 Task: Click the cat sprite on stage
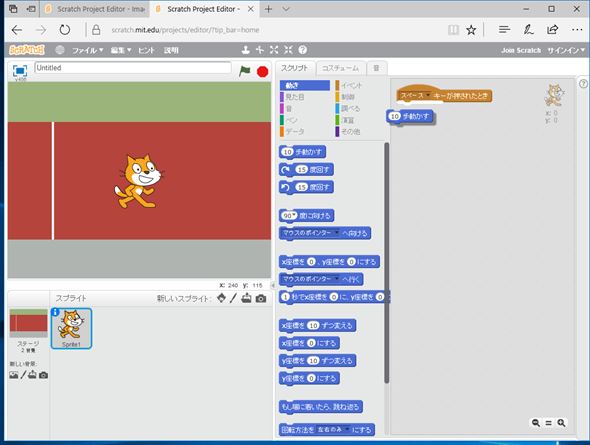coord(138,181)
